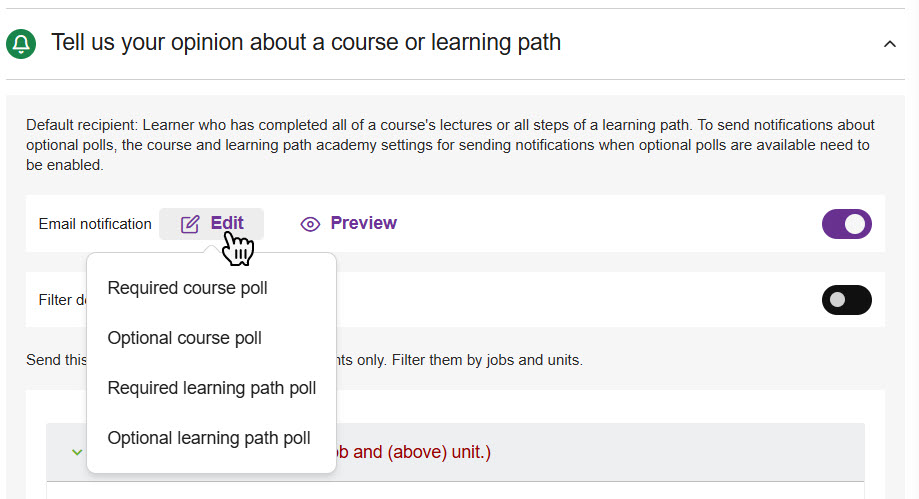Viewport: 919px width, 499px height.
Task: Pick Required learning path poll
Action: tap(211, 388)
